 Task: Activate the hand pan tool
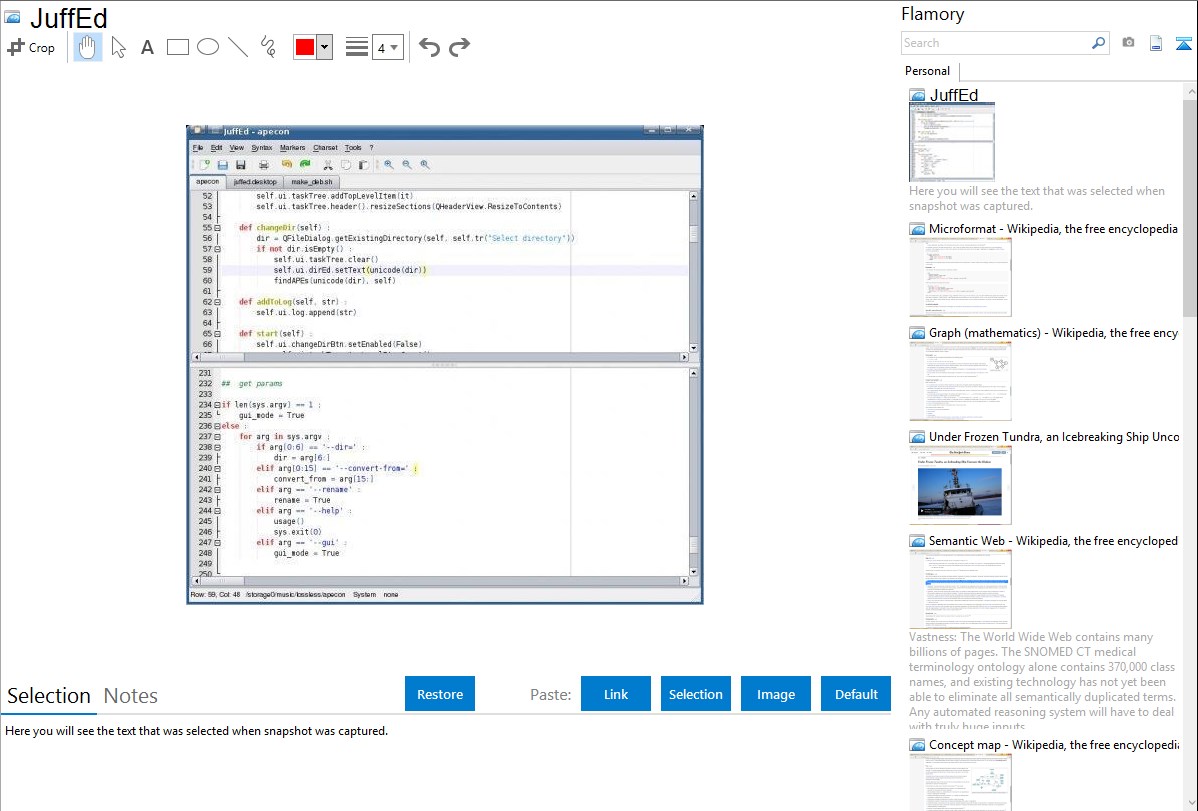tap(87, 47)
